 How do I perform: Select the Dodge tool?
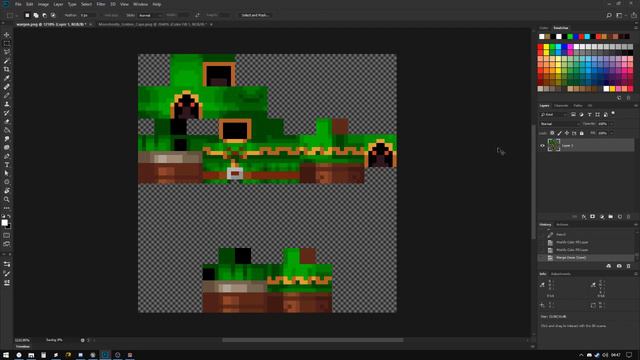[7, 147]
